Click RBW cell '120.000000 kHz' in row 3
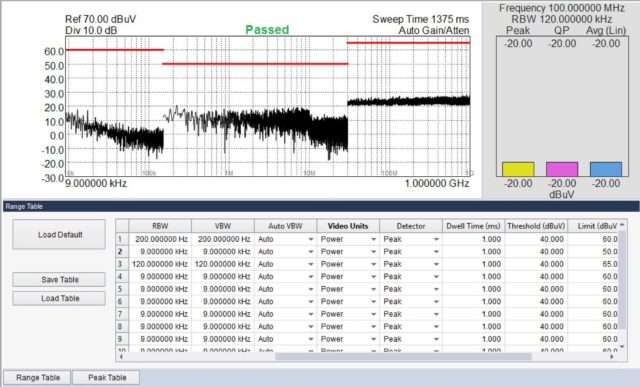Viewport: 640px width, 387px height. click(160, 264)
